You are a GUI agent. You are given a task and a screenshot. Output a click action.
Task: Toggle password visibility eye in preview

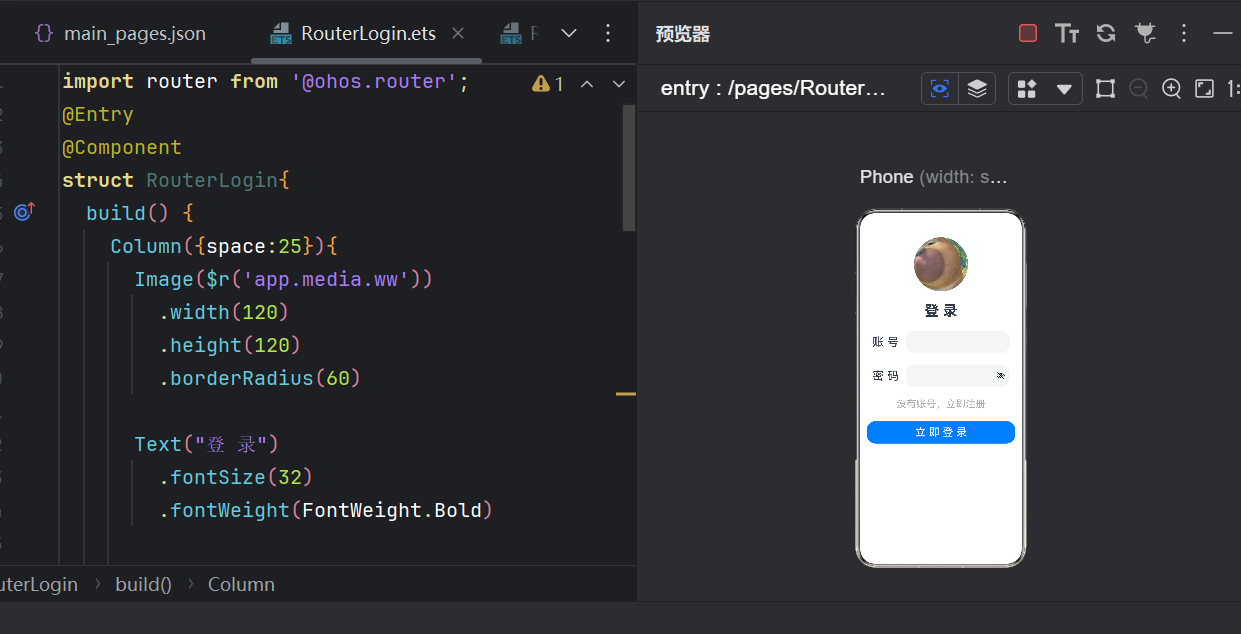[x=1000, y=376]
